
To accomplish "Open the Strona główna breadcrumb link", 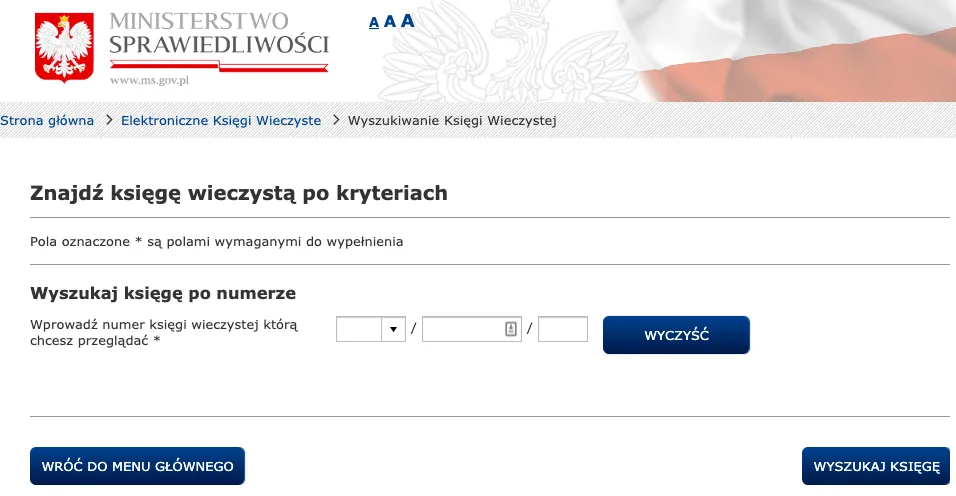I will click(x=47, y=121).
